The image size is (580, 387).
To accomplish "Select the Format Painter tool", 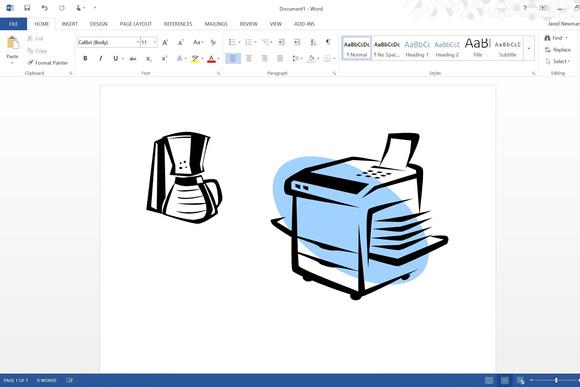I will [48, 63].
